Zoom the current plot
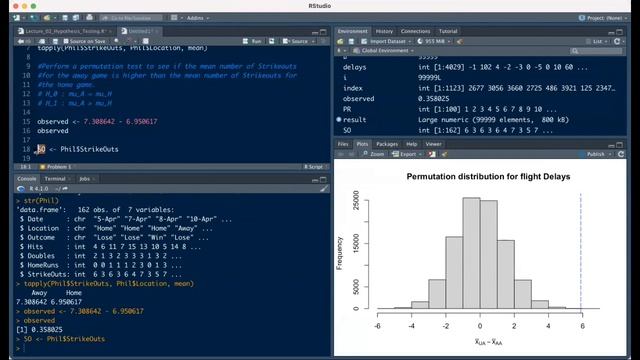This screenshot has width=640, height=360. [x=373, y=154]
